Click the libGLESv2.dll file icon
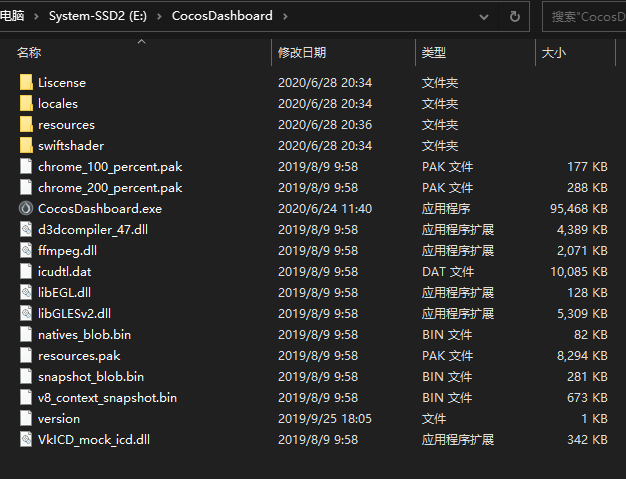The width and height of the screenshot is (626, 479). click(x=26, y=313)
